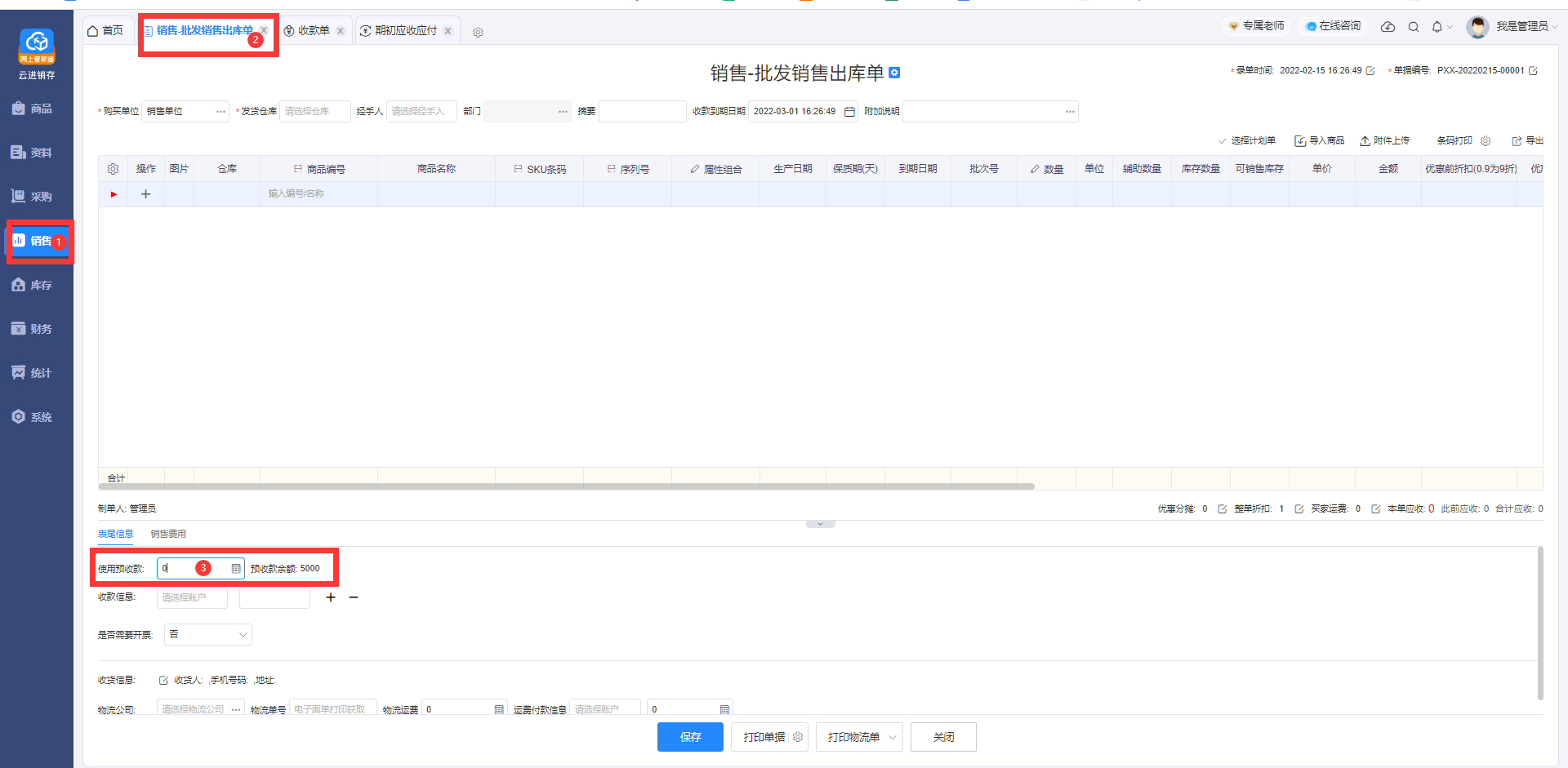Open search via magnifier icon
This screenshot has width=1568, height=768.
point(1413,27)
